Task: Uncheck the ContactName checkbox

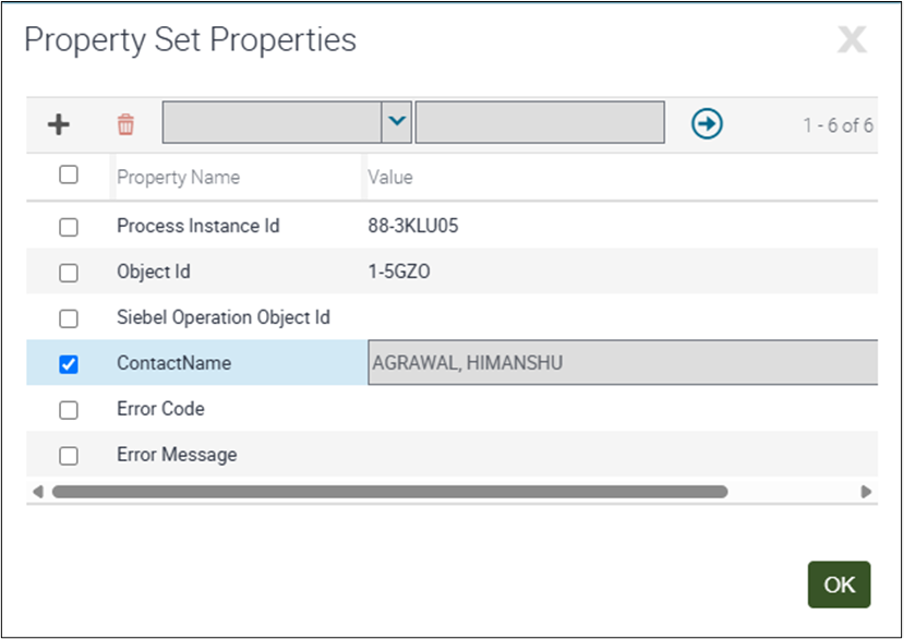Action: pos(69,363)
